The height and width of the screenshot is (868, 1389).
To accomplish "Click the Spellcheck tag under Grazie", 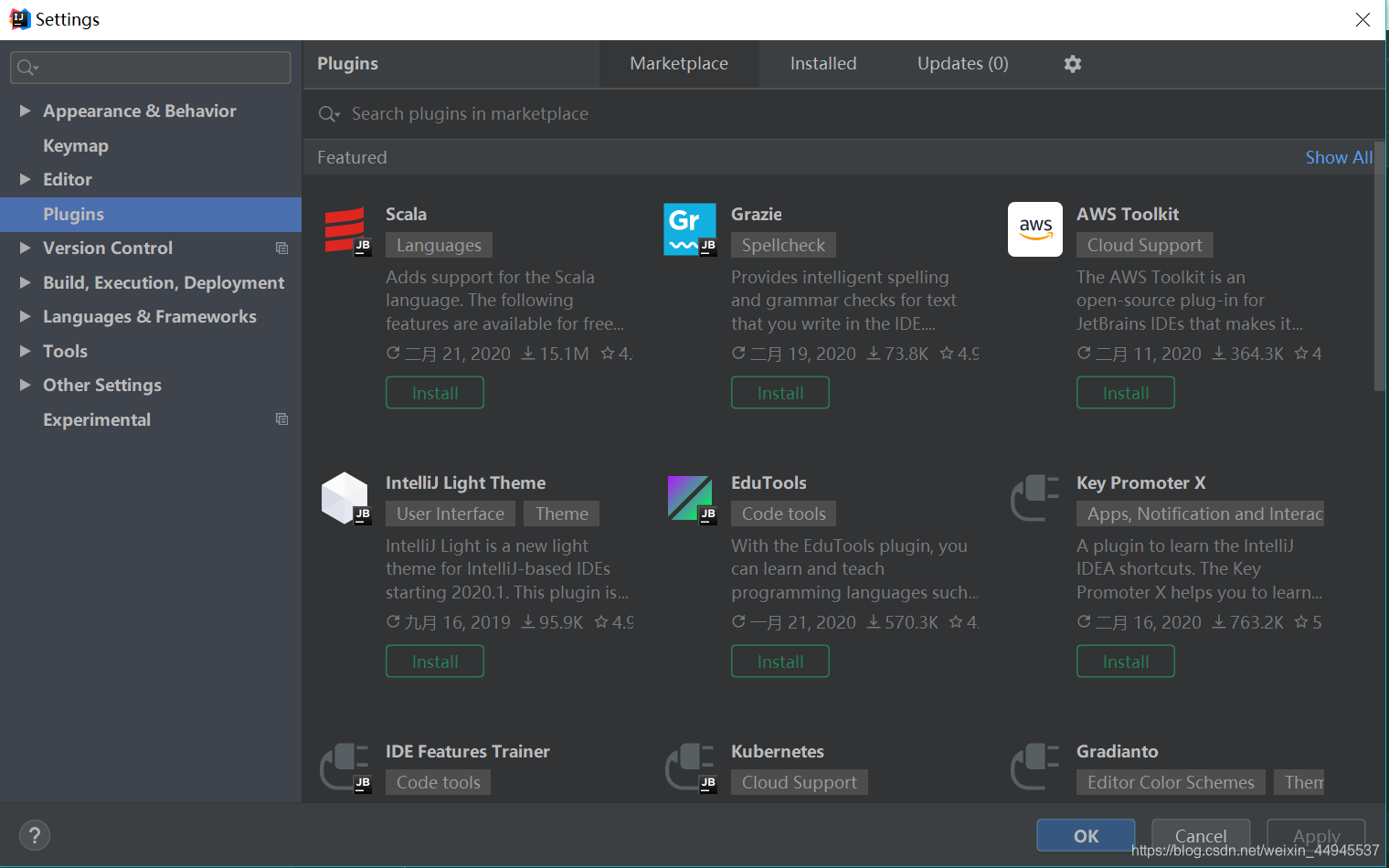I will (x=783, y=245).
